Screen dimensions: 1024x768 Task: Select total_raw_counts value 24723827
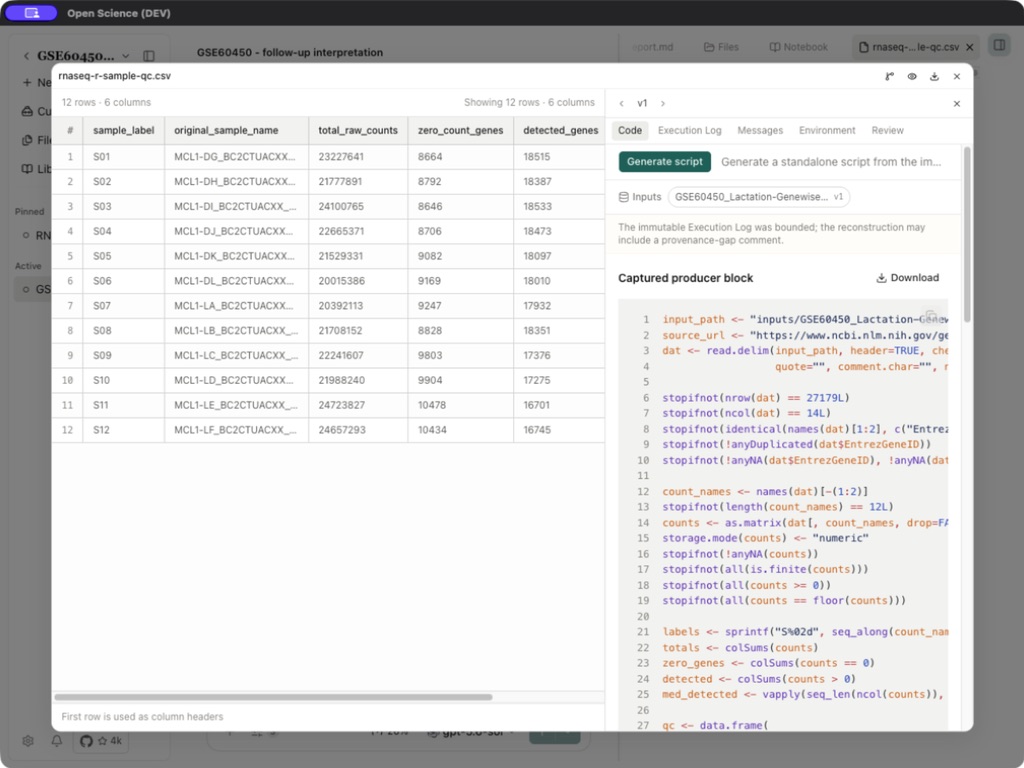358,405
